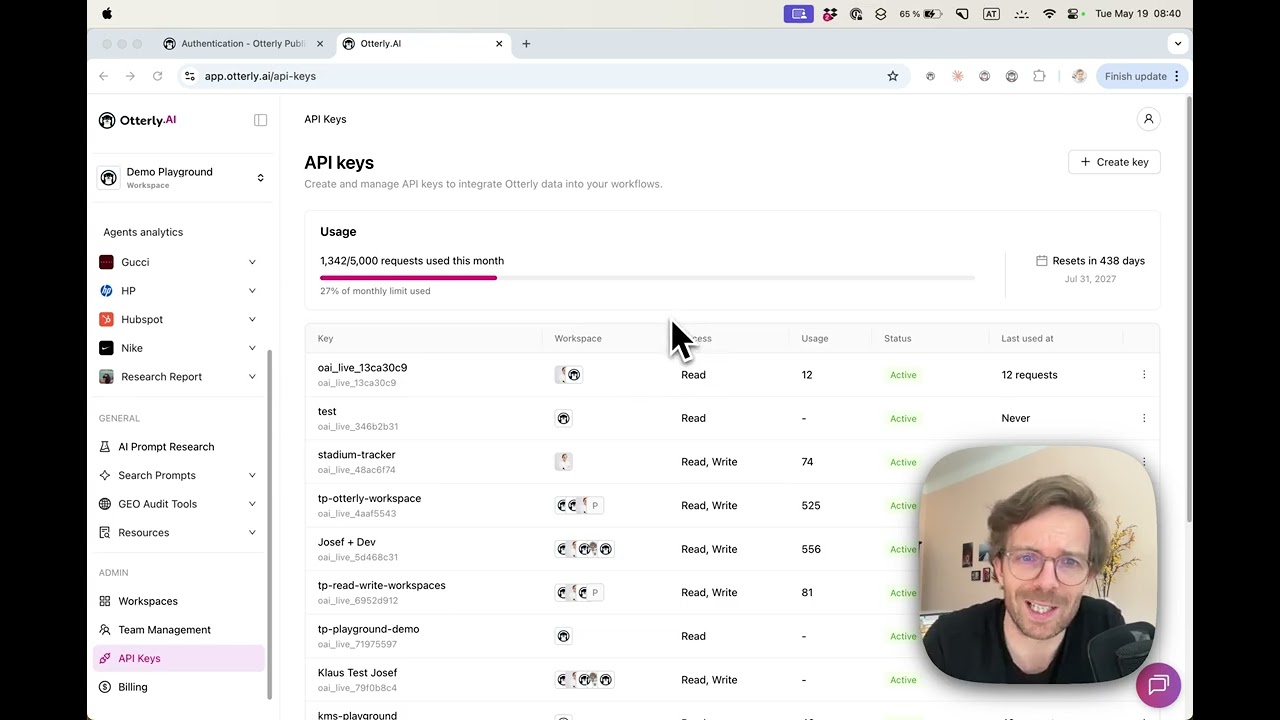
Task: Click the Key column header
Action: point(326,338)
